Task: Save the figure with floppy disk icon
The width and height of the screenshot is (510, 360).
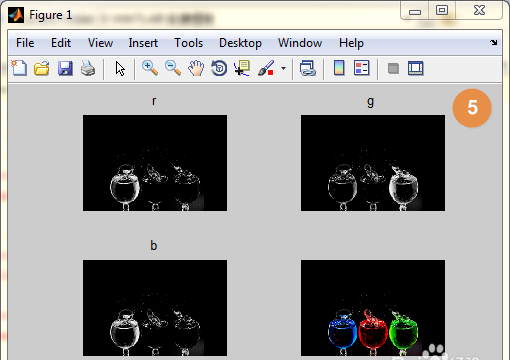Action: pos(65,68)
